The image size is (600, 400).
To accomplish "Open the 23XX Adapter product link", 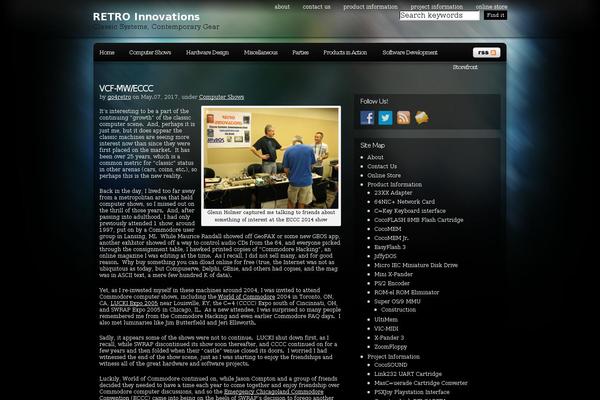I will click(x=393, y=193).
